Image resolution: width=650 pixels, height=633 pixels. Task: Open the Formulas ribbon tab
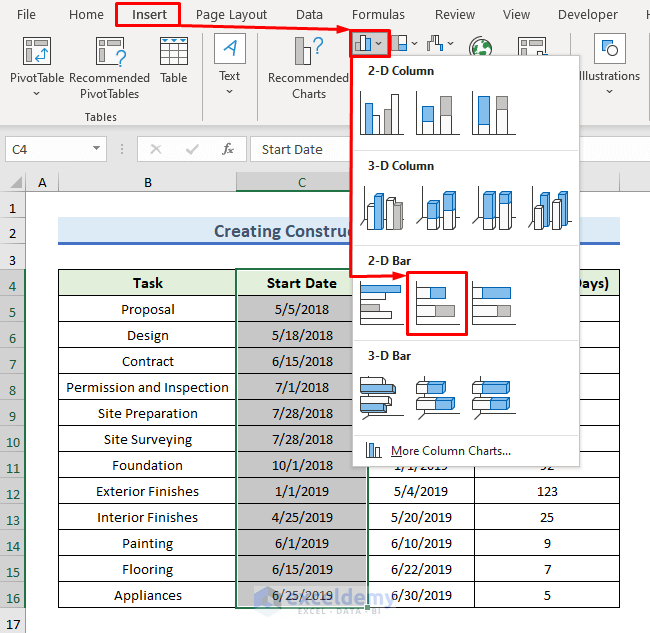pos(378,15)
